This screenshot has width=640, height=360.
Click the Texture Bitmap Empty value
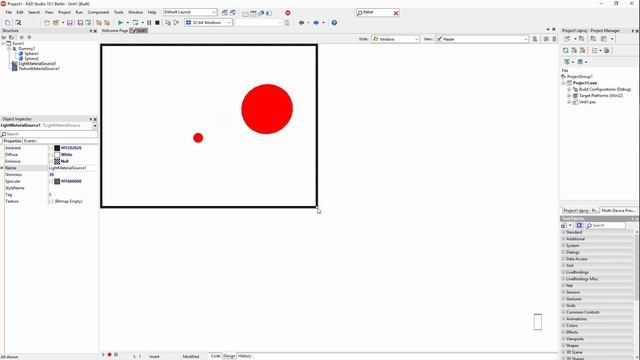click(x=69, y=201)
